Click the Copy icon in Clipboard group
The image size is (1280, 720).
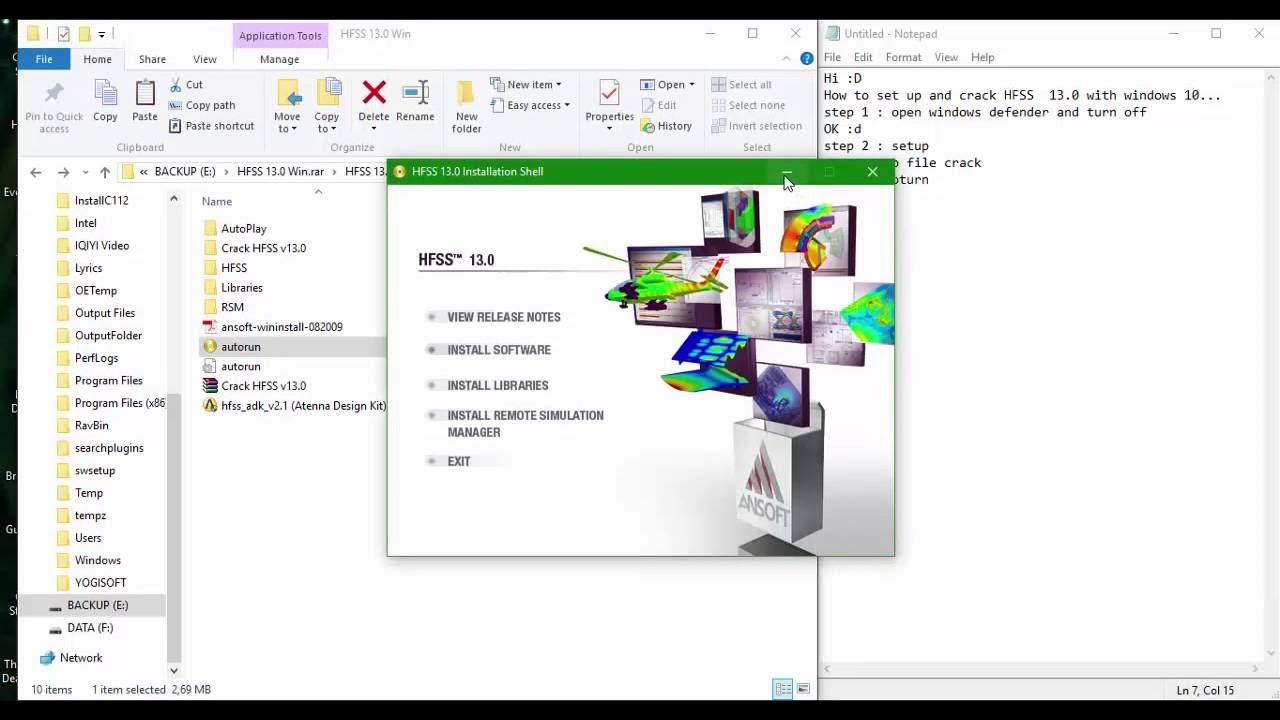point(105,93)
